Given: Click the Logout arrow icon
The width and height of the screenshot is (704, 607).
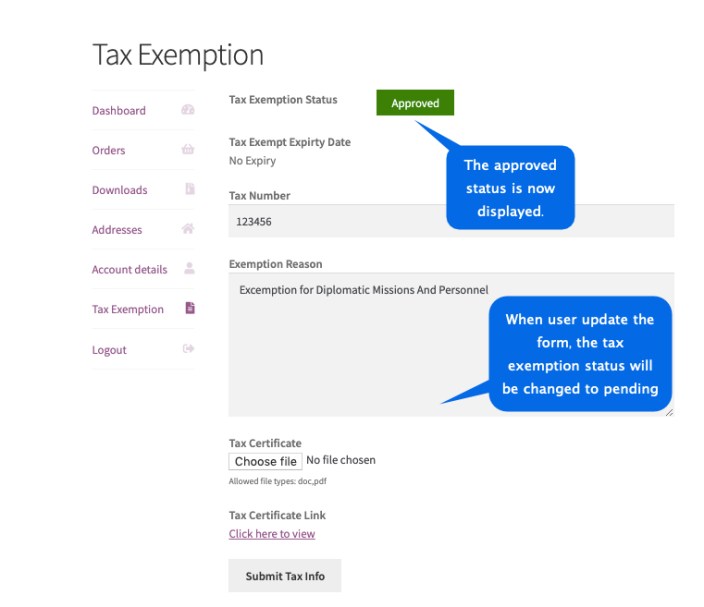Looking at the screenshot, I should [188, 348].
